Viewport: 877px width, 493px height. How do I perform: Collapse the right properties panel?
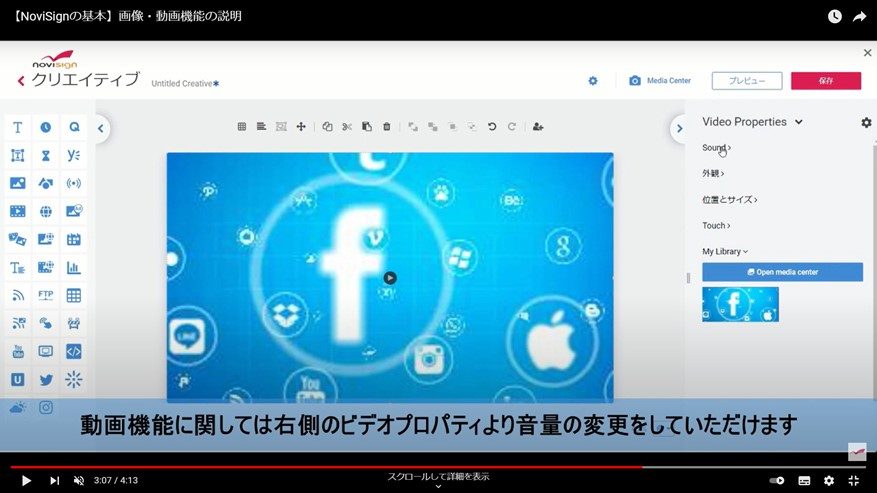tap(679, 129)
